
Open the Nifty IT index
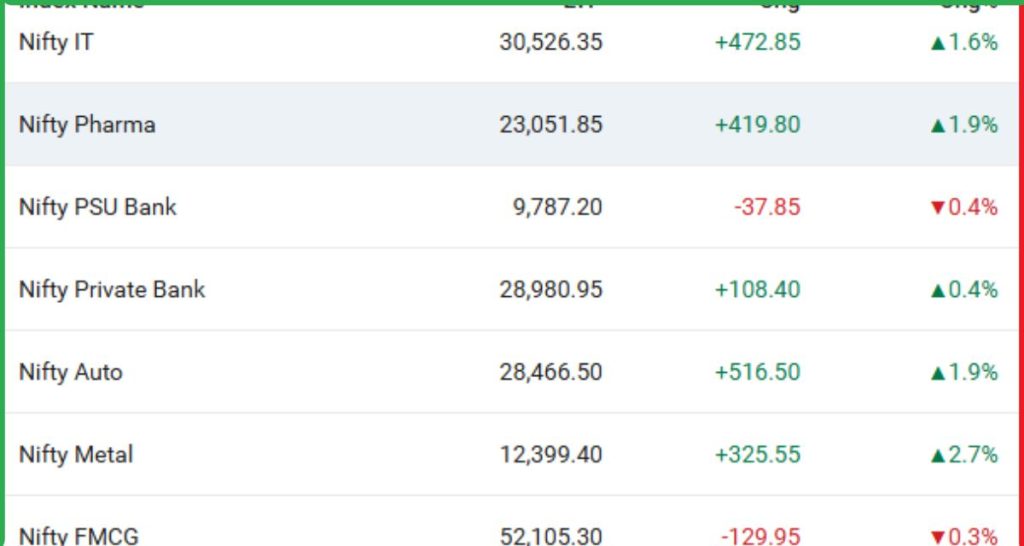[x=56, y=42]
